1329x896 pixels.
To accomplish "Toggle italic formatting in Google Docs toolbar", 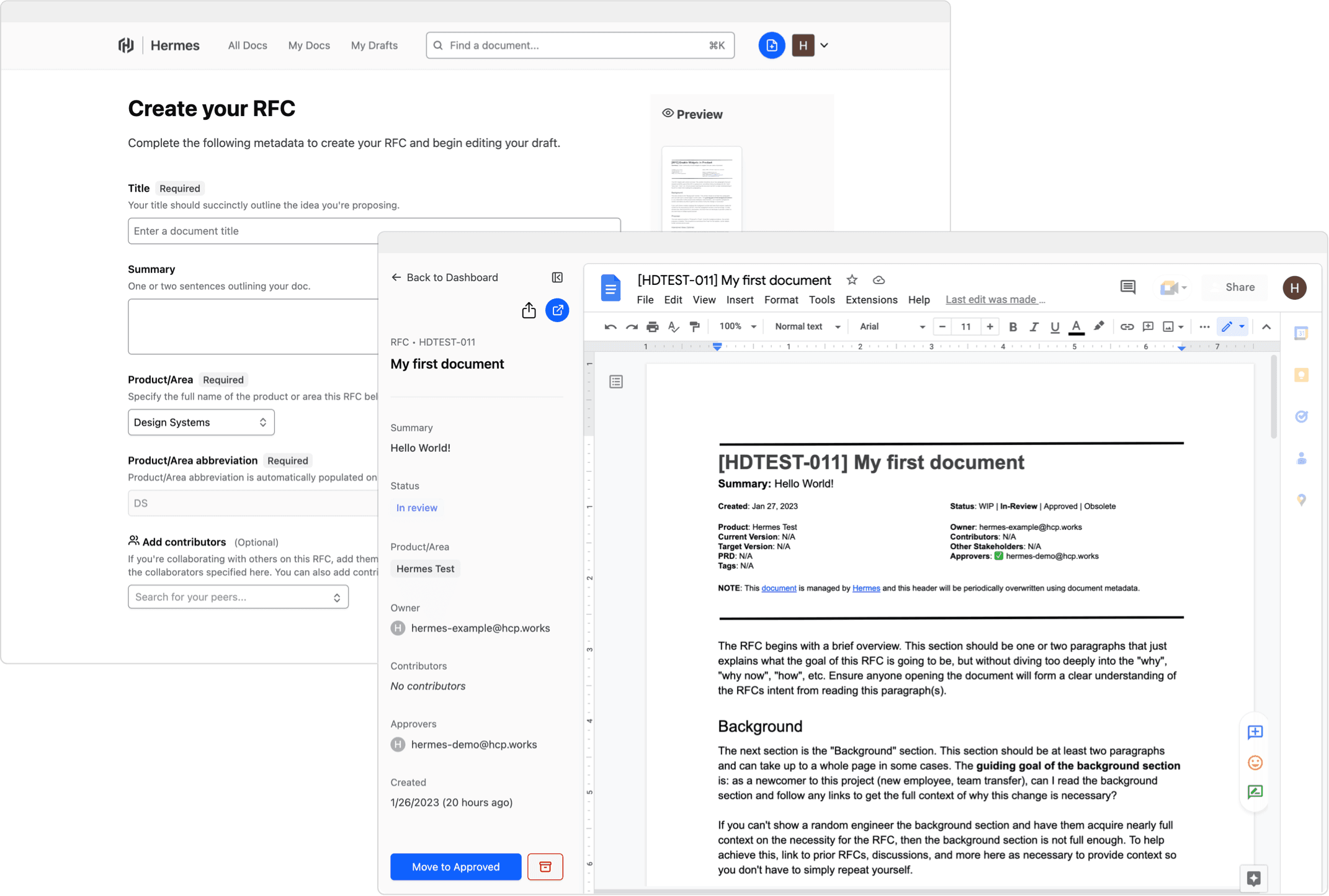I will point(1034,327).
